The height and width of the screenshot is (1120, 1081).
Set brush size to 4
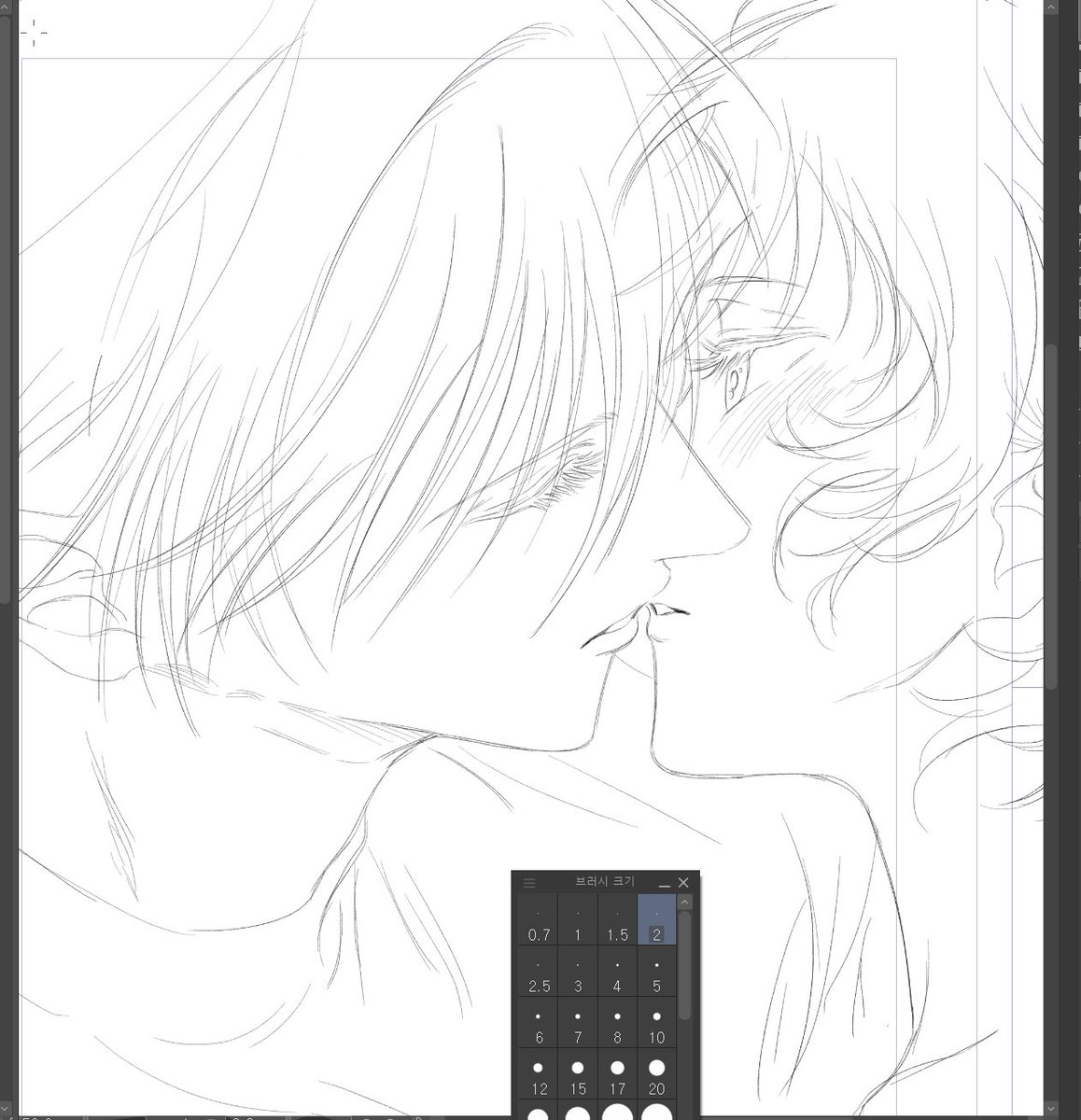tap(617, 971)
